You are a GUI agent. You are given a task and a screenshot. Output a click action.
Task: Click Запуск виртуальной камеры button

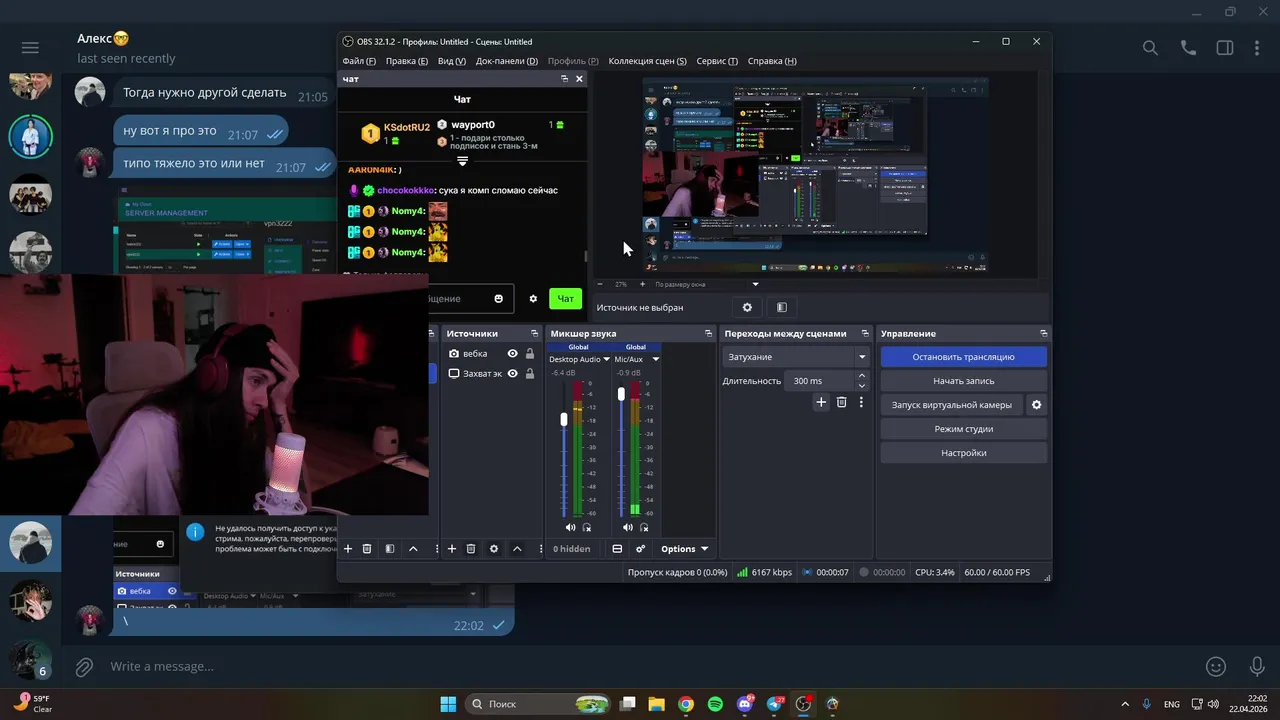pos(951,405)
